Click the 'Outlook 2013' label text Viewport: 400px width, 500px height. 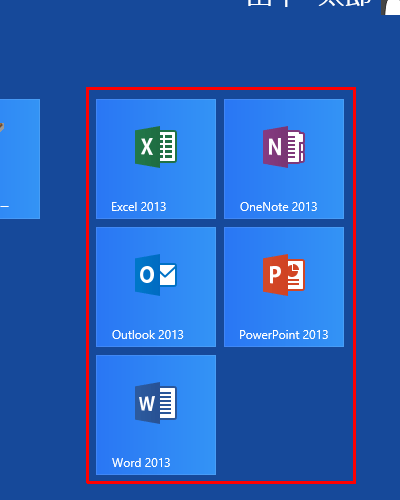coord(148,335)
